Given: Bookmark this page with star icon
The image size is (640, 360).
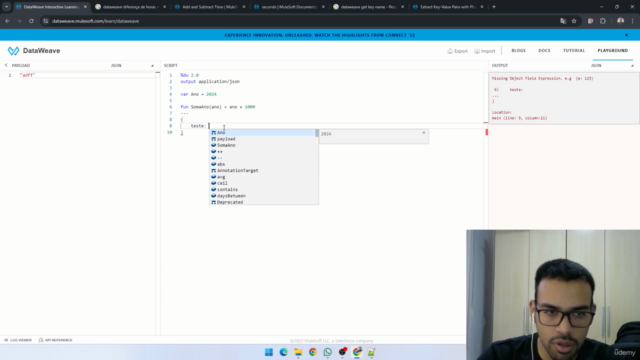Looking at the screenshot, I should (x=574, y=21).
